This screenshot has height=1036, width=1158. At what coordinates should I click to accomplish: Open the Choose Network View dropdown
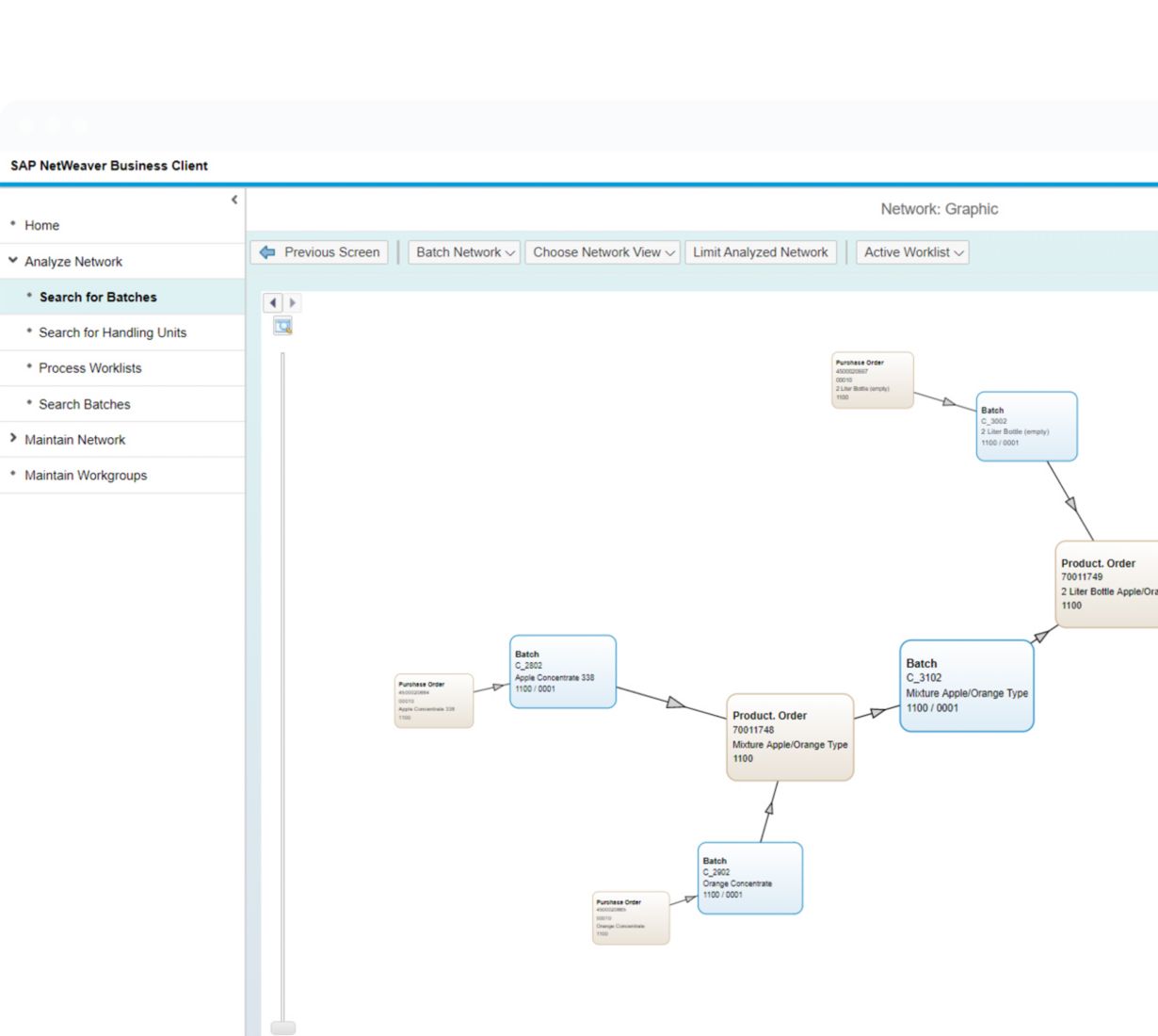tap(603, 252)
